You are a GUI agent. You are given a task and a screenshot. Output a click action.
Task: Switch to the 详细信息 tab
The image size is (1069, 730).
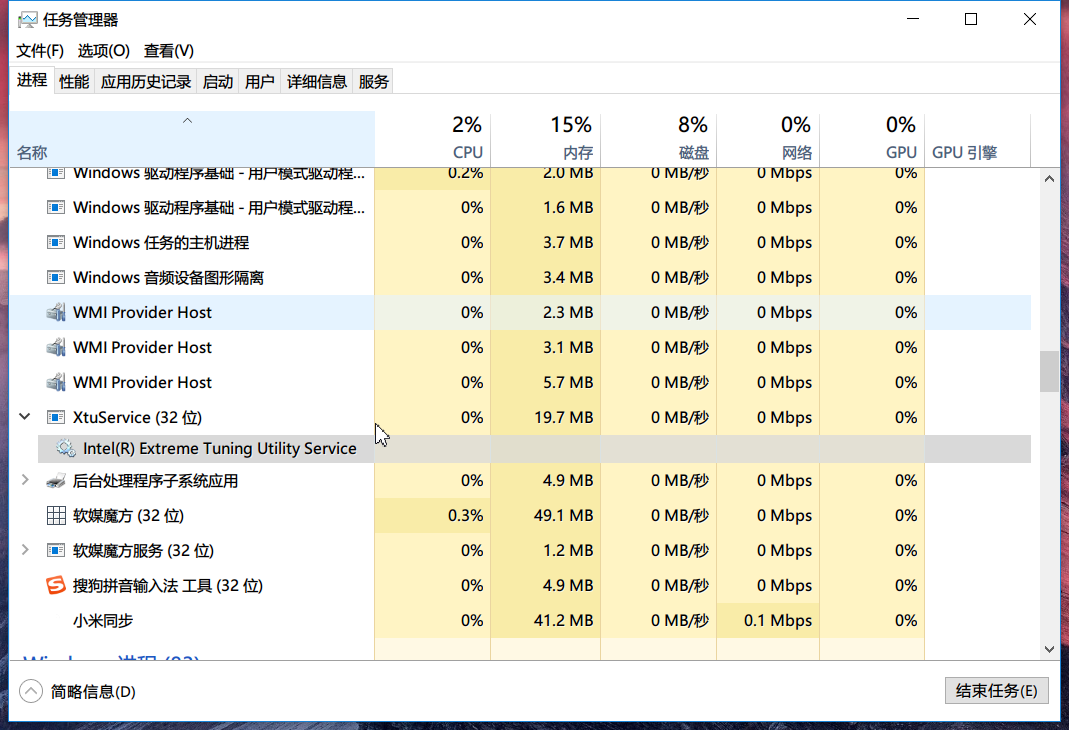point(317,81)
